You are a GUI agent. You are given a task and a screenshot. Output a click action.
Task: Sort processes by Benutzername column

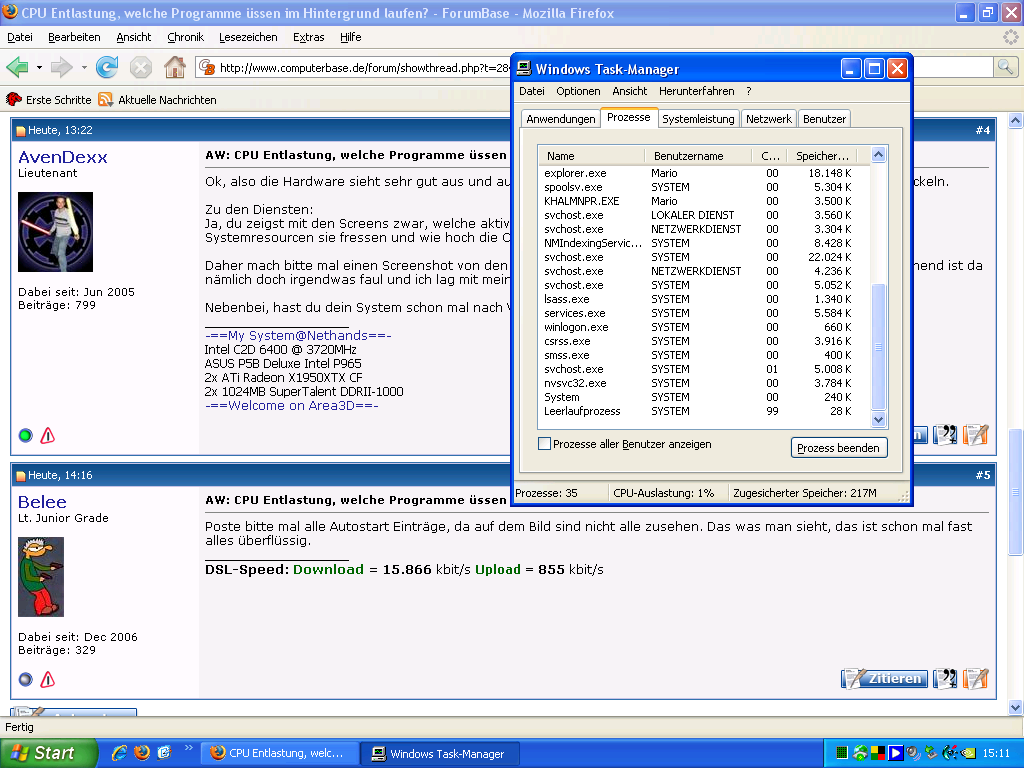point(697,156)
